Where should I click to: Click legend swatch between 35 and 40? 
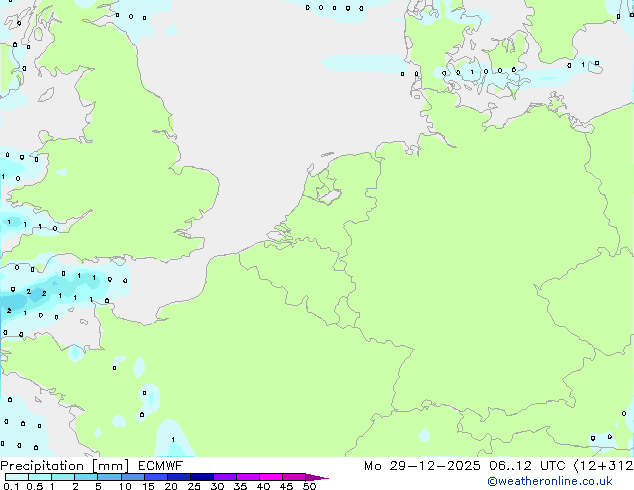[x=247, y=477]
